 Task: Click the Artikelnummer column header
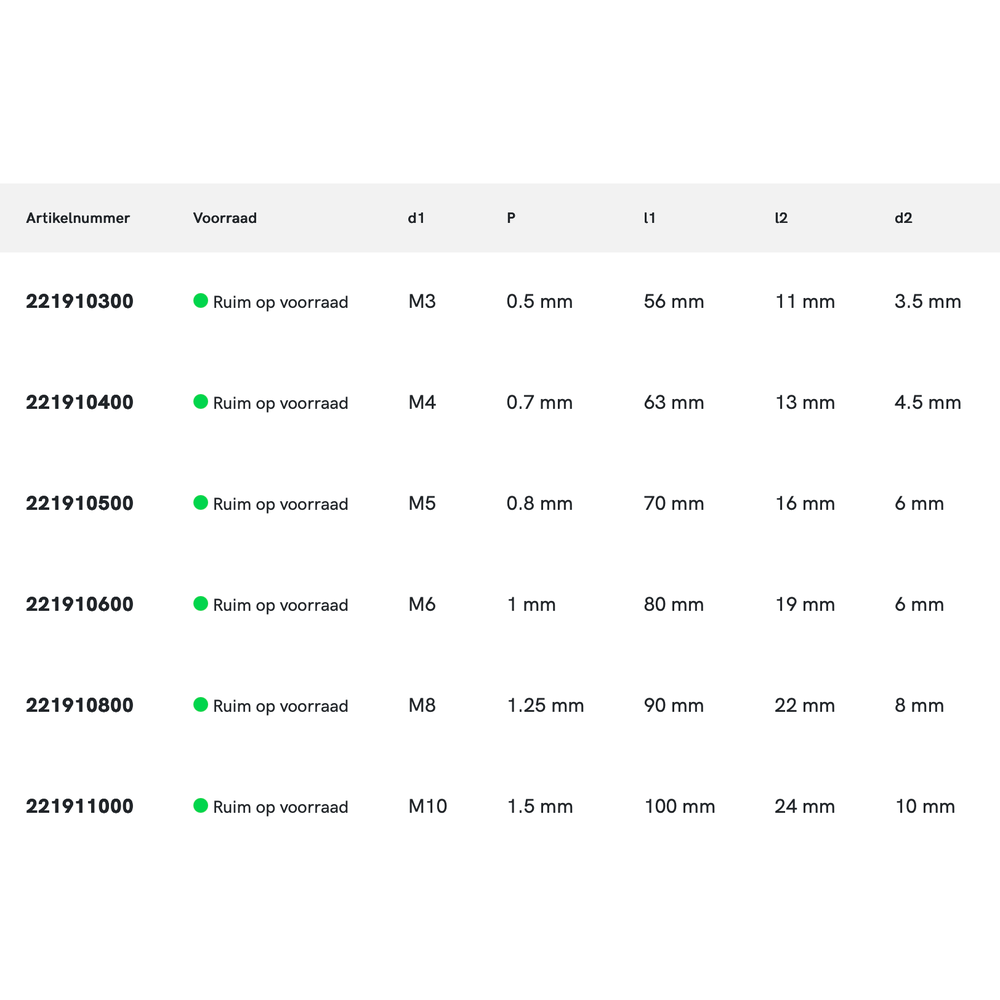pos(78,218)
